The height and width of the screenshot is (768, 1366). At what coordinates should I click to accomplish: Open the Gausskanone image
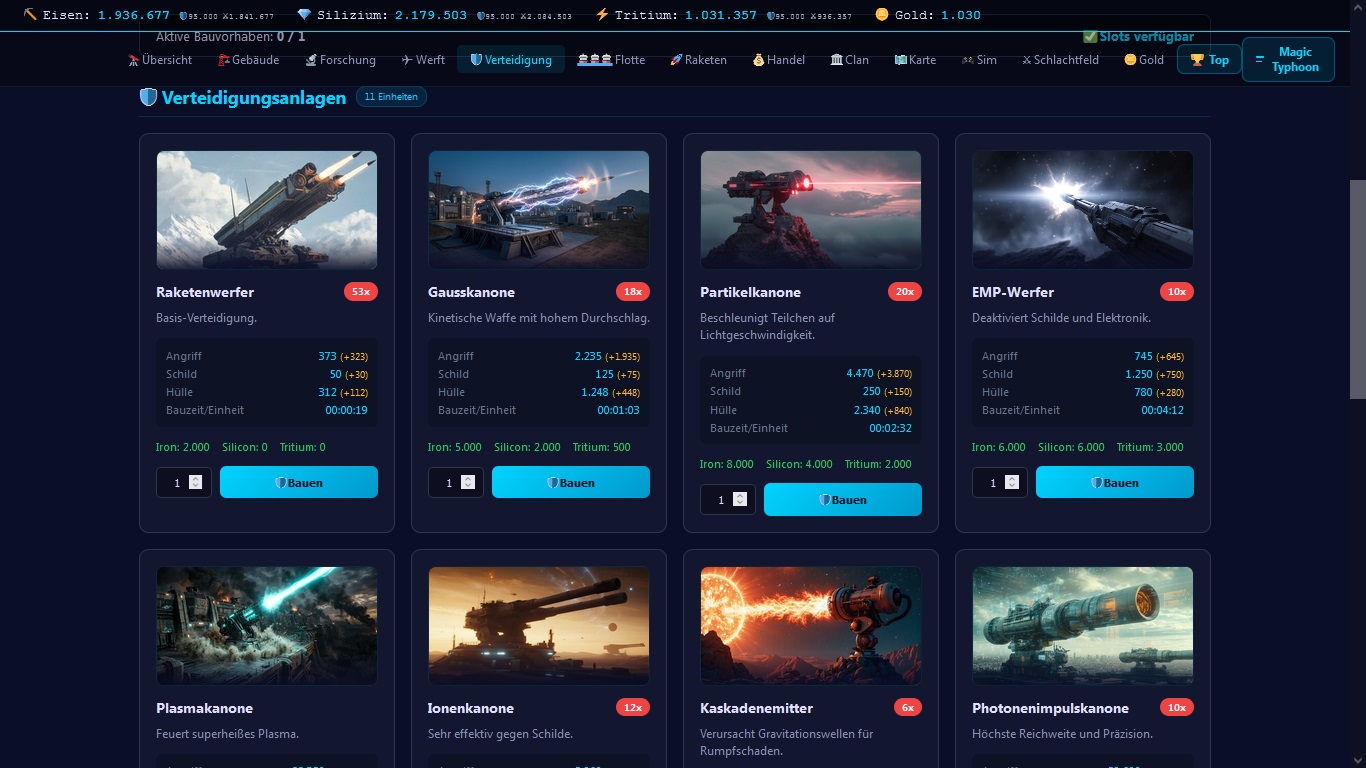tap(539, 210)
